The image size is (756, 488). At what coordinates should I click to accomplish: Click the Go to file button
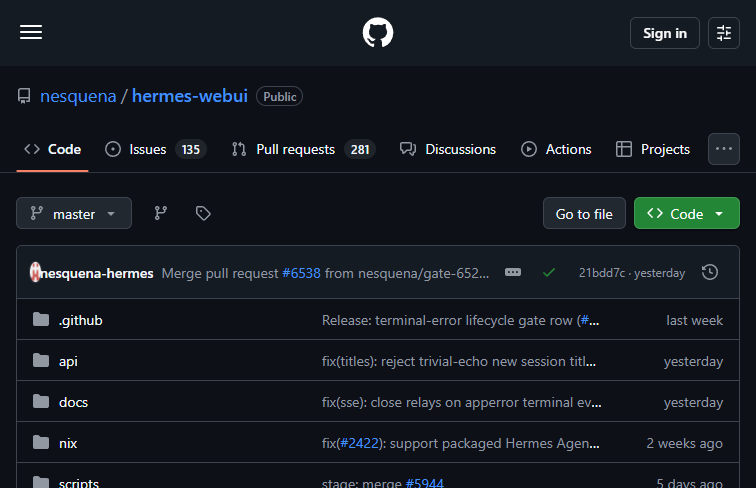pos(584,213)
